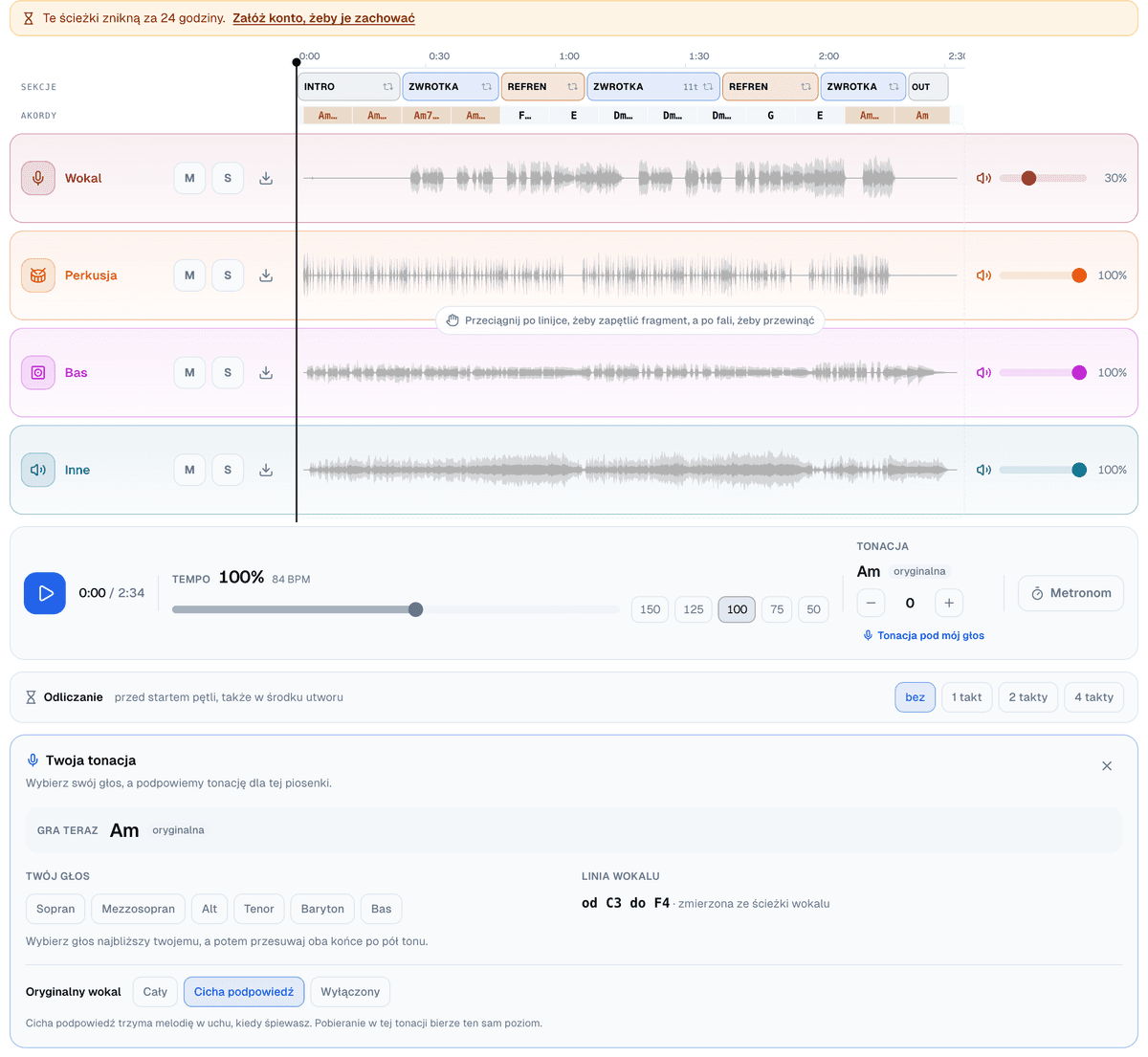This screenshot has height=1057, width=1148.
Task: Select the Baryton voice type
Action: click(x=322, y=909)
